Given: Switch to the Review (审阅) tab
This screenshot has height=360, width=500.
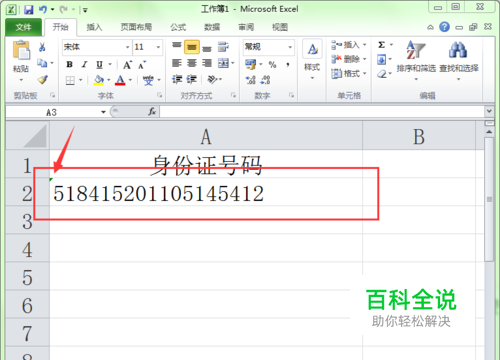Looking at the screenshot, I should pos(246,27).
